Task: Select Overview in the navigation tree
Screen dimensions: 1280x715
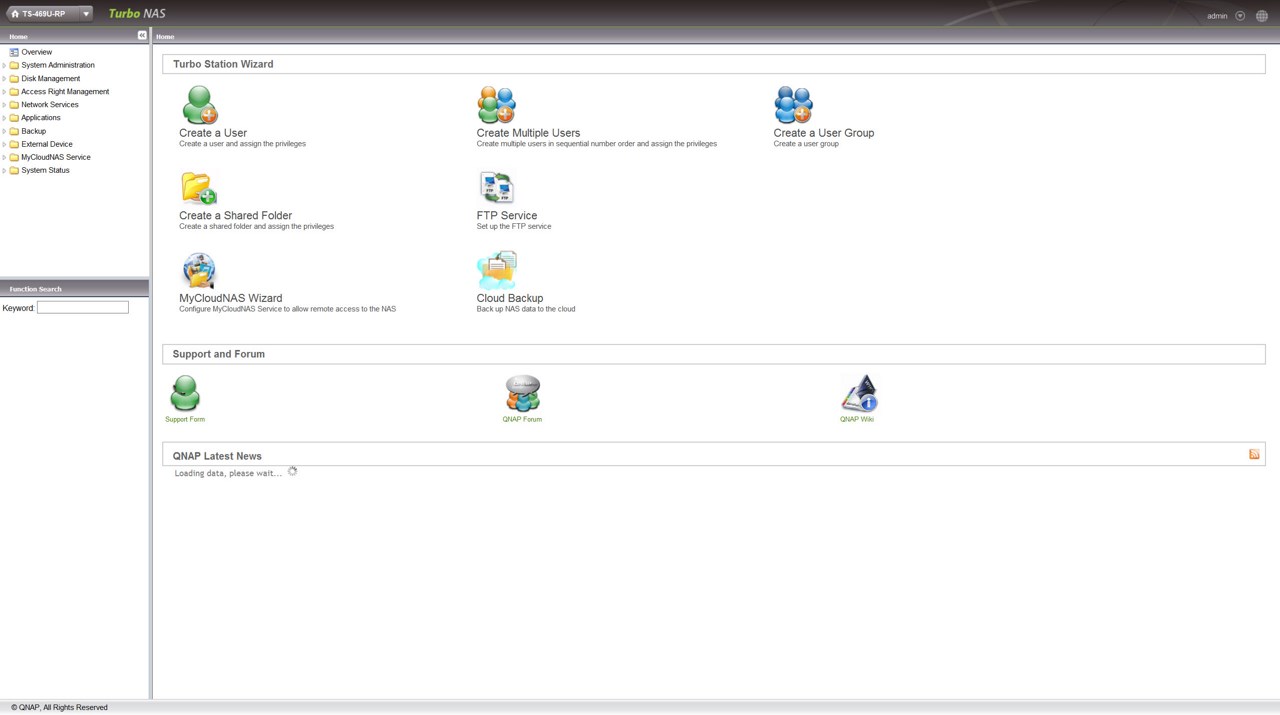Action: (37, 52)
